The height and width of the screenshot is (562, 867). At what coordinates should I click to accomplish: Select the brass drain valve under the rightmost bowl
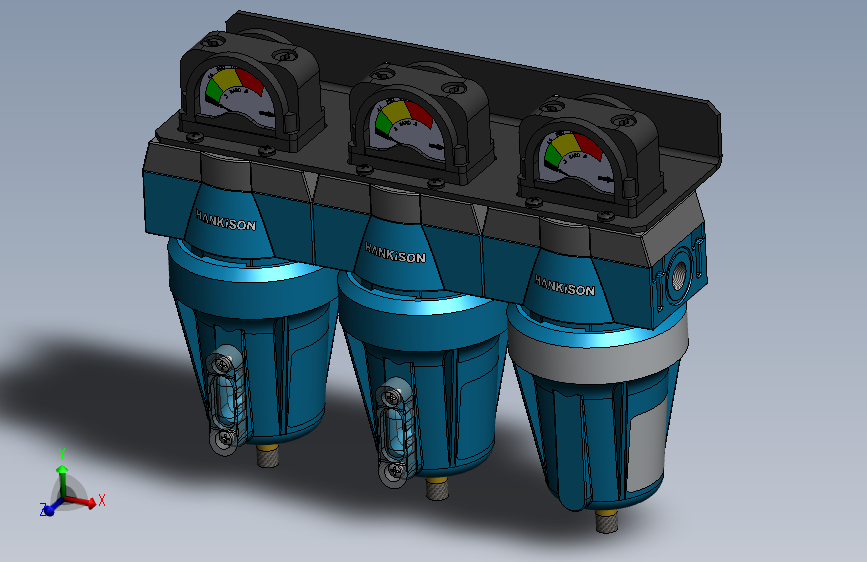coord(606,521)
